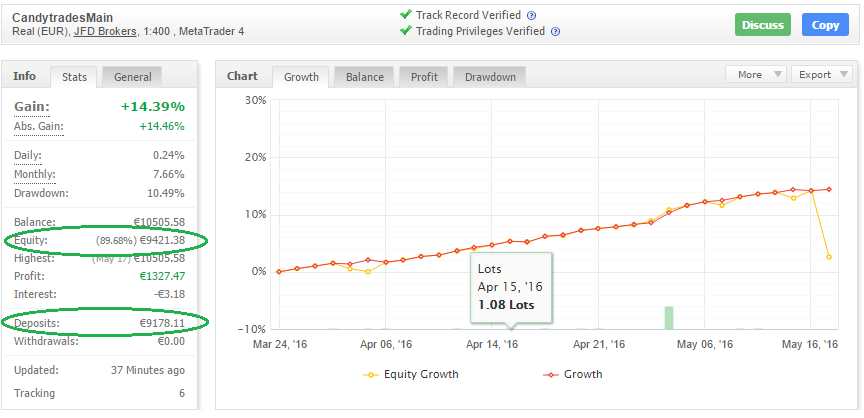The width and height of the screenshot is (864, 418).
Task: Click help icon beside Track Record Verified
Action: tap(531, 16)
